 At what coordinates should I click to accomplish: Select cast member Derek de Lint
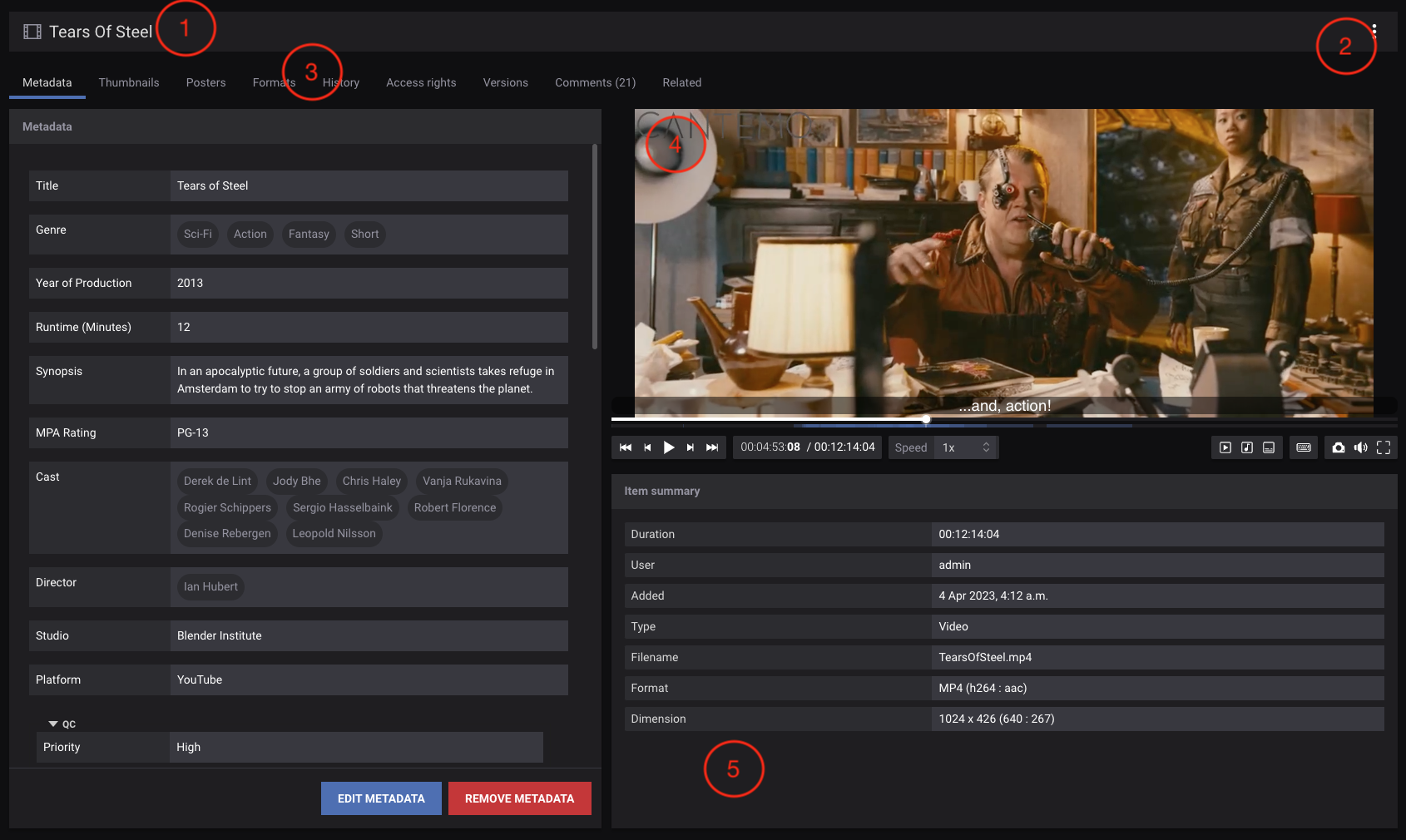217,482
